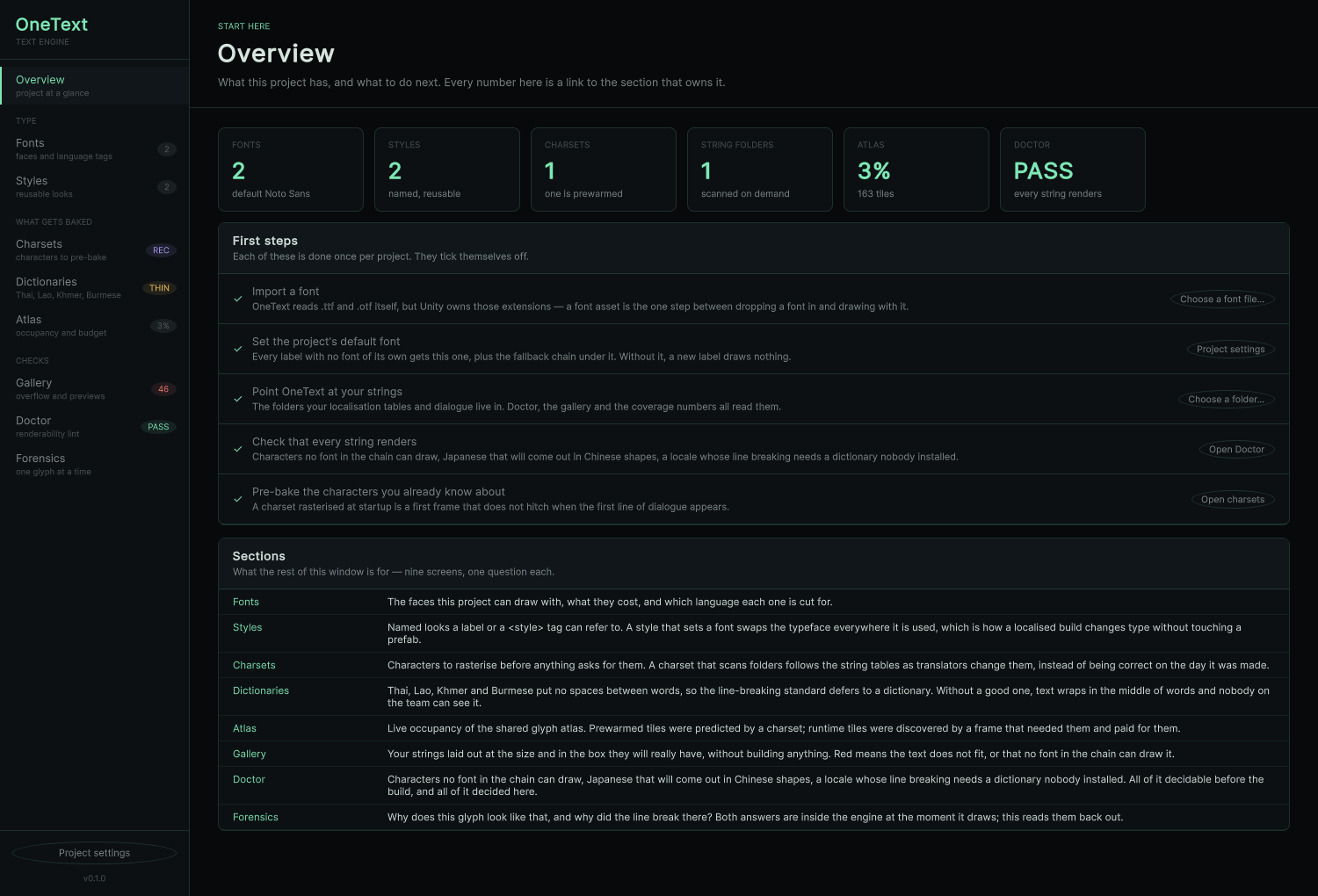Open the Gallery sidebar entry
The width and height of the screenshot is (1318, 896).
pyautogui.click(x=95, y=388)
